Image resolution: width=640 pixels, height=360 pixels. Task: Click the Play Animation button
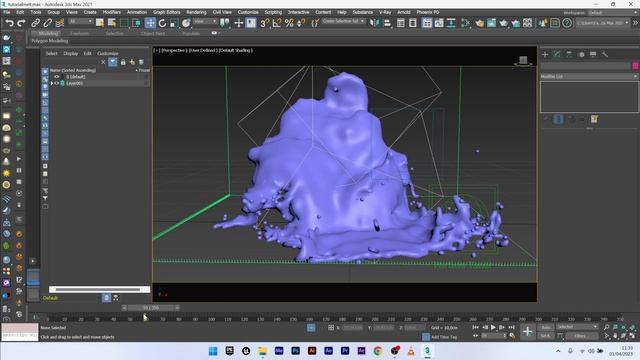[x=493, y=327]
